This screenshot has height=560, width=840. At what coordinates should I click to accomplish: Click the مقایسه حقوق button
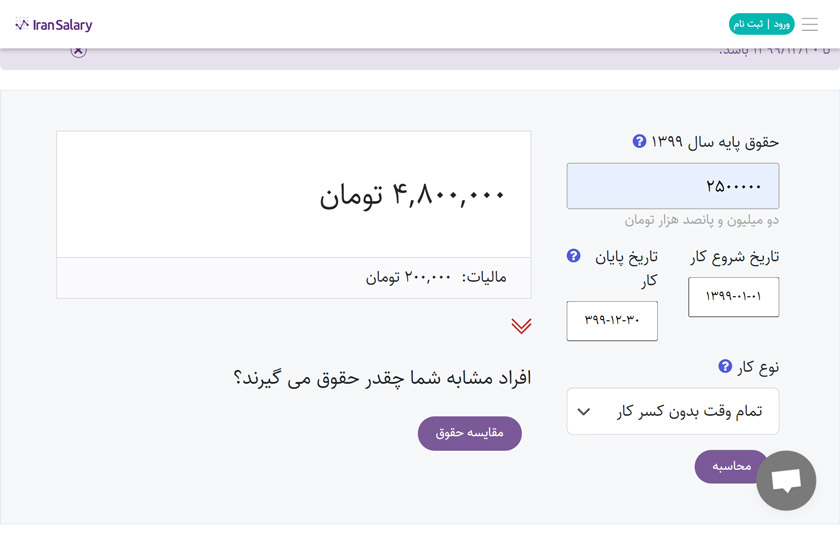pos(469,433)
